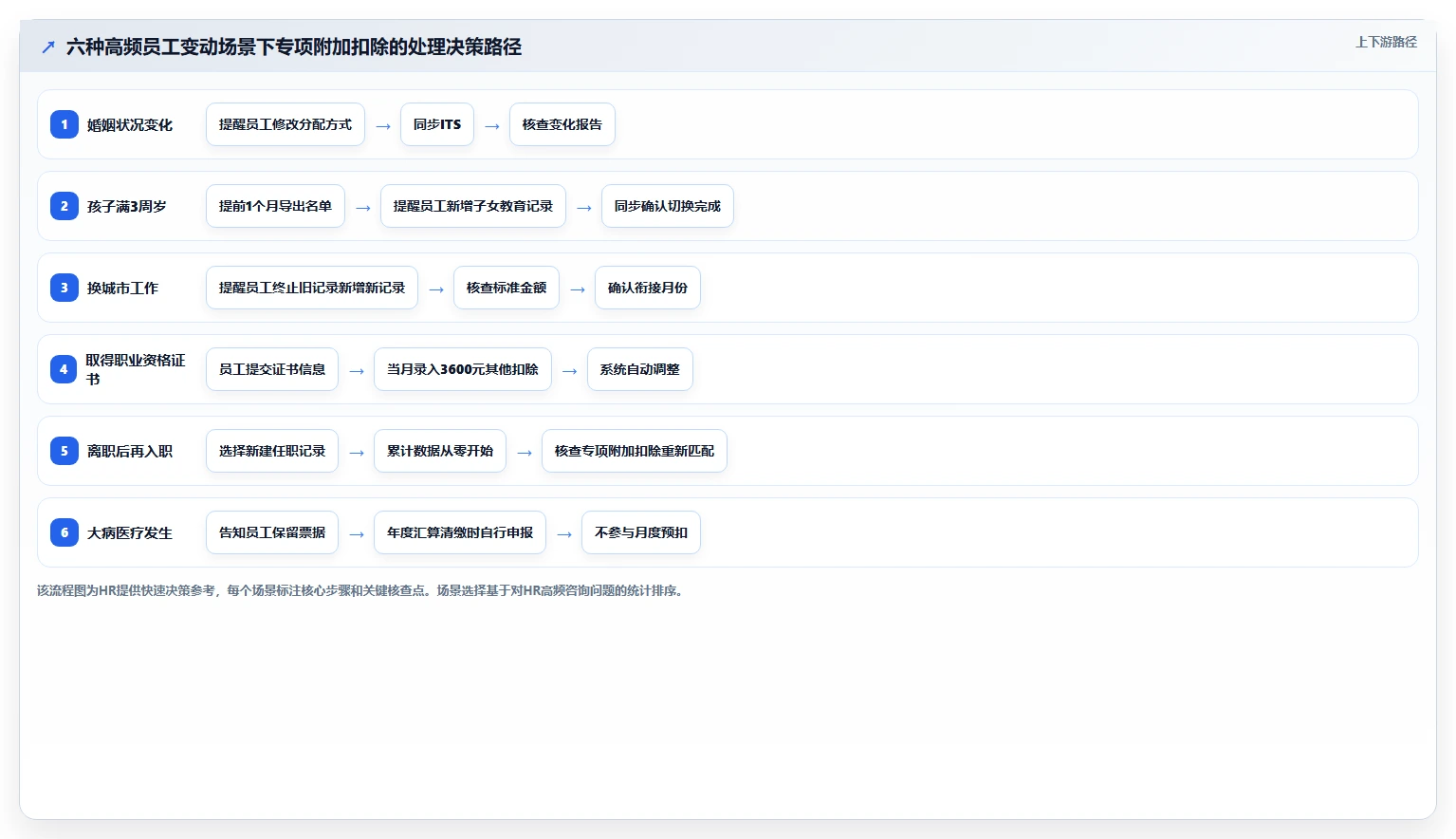Select the number 1 scenario badge
The height and width of the screenshot is (839, 1456).
pos(65,124)
